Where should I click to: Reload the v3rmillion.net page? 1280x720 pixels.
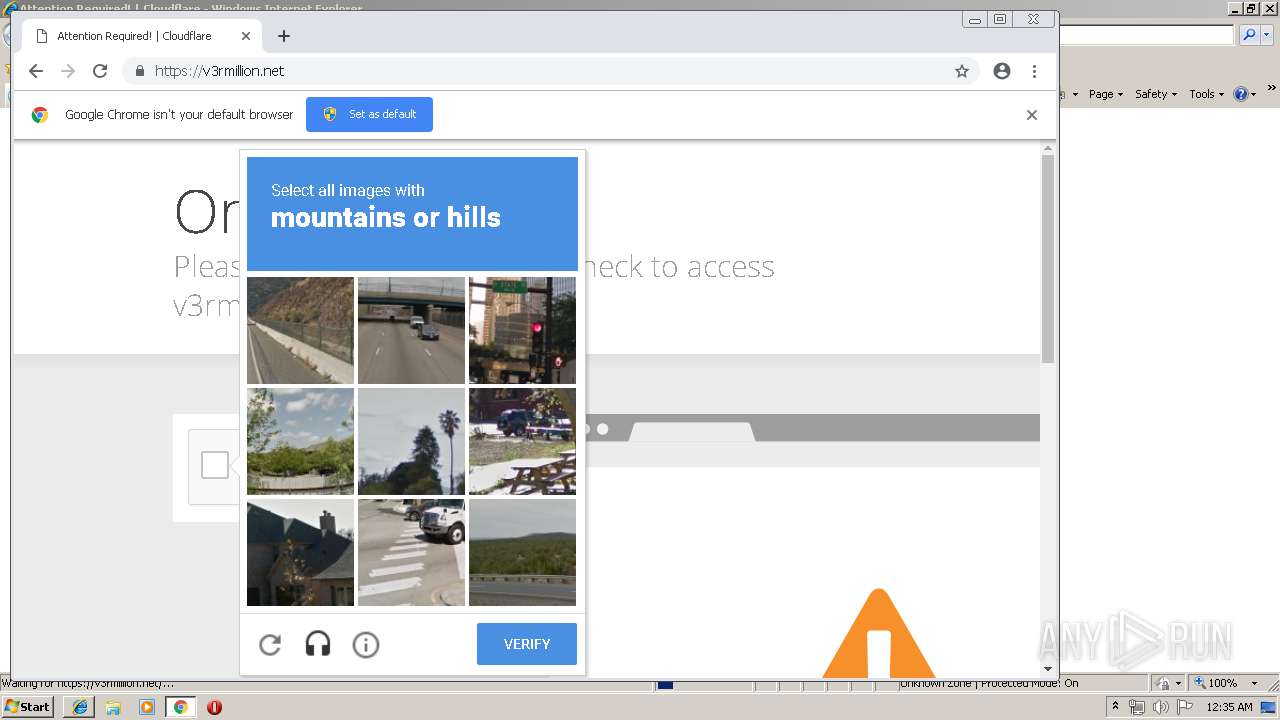100,71
